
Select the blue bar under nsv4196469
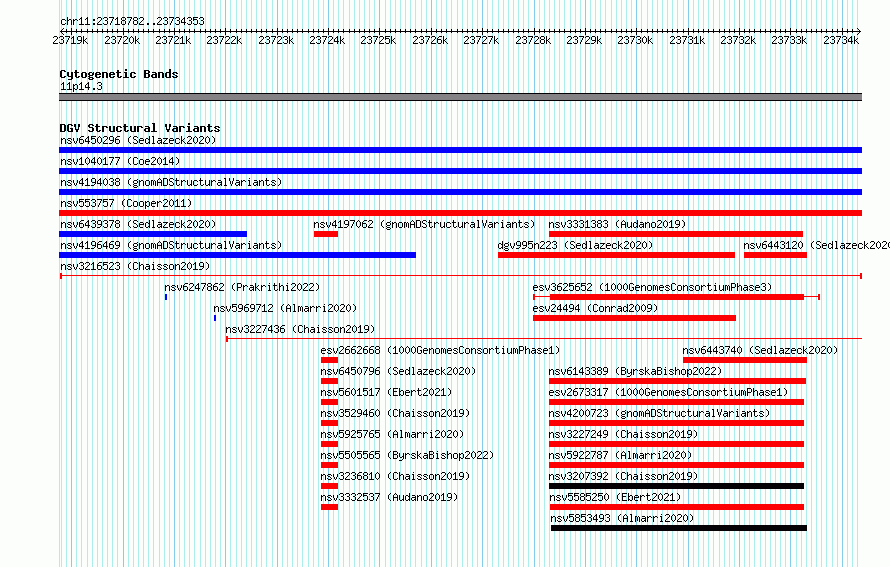click(237, 255)
